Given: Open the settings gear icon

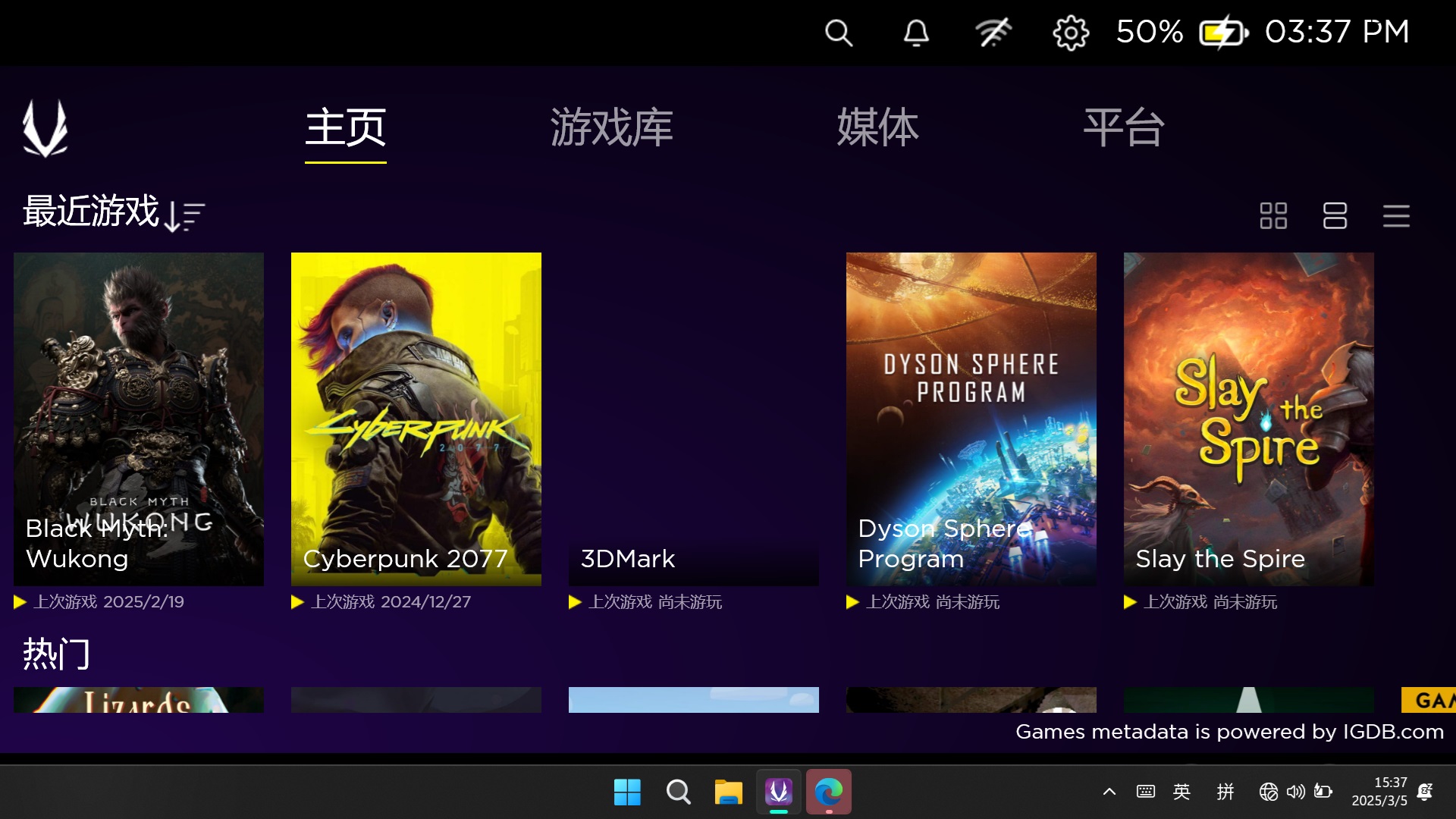Looking at the screenshot, I should coord(1071,33).
